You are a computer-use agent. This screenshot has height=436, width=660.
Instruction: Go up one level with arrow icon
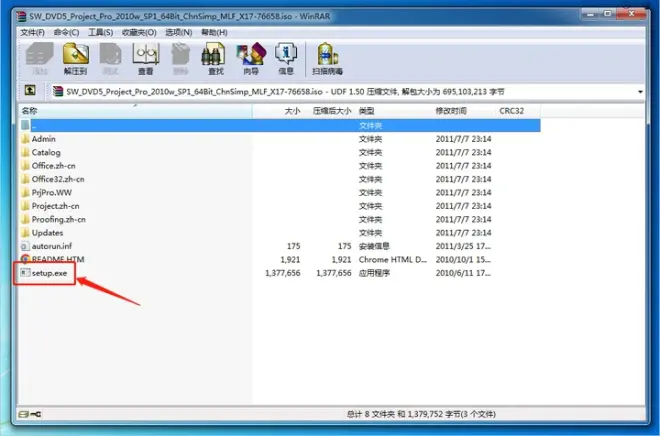pyautogui.click(x=30, y=90)
